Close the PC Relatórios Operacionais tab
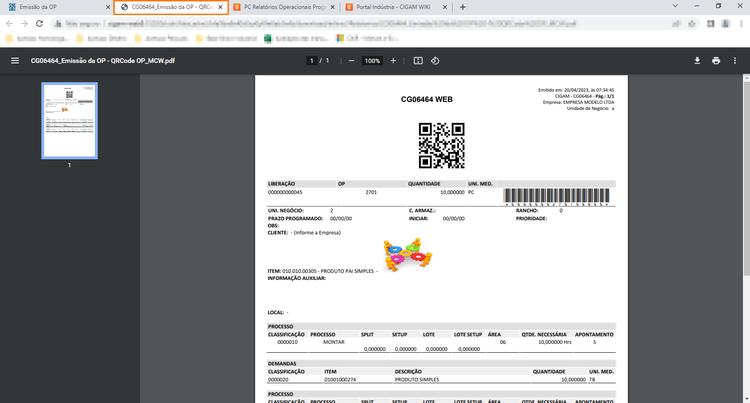Viewport: 750px width, 403px height. tap(332, 7)
